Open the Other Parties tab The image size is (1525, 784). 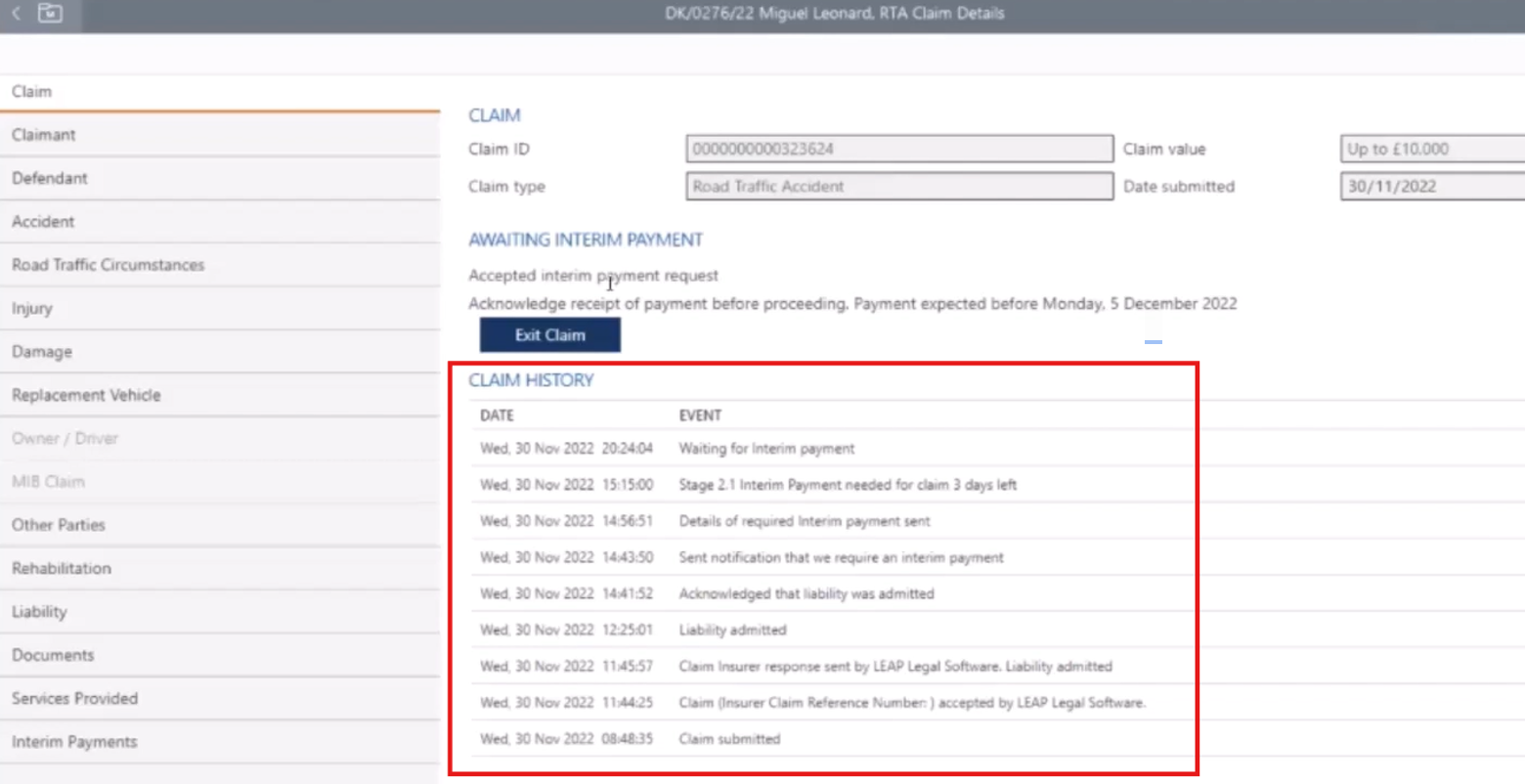click(59, 525)
